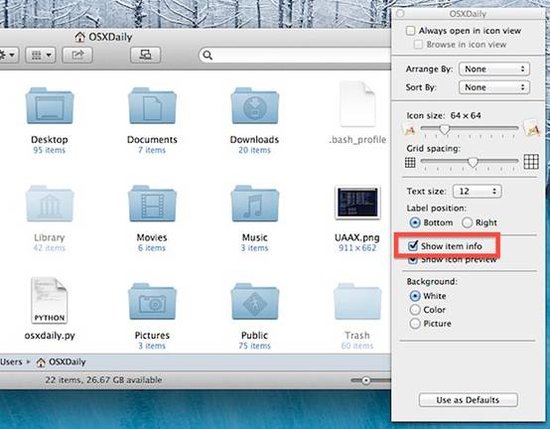Click the Share toolbar button
The height and width of the screenshot is (429, 550).
77,55
